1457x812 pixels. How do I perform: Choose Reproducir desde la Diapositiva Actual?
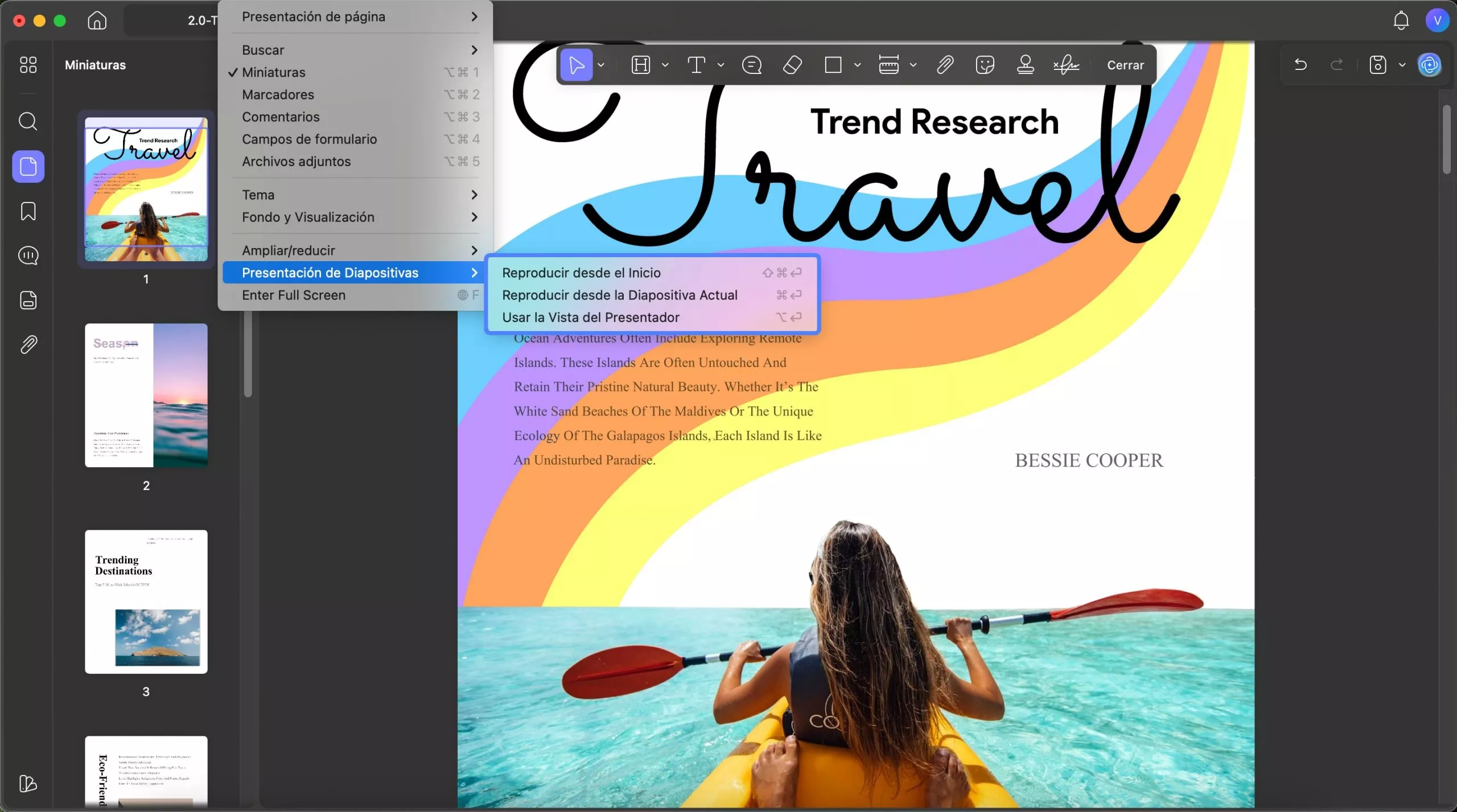coord(652,295)
